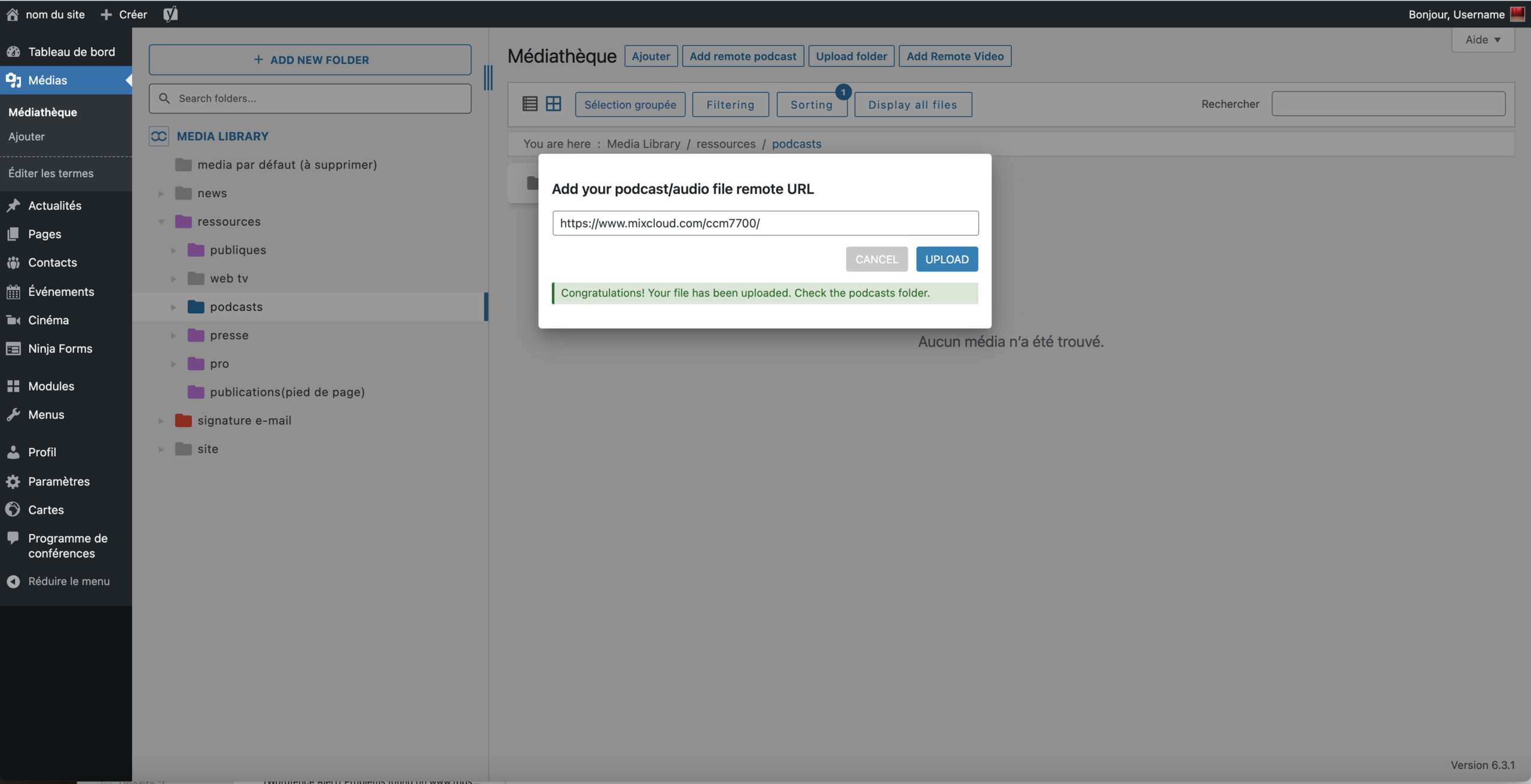The width and height of the screenshot is (1531, 784).
Task: Click the podcast remote URL field
Action: [765, 223]
